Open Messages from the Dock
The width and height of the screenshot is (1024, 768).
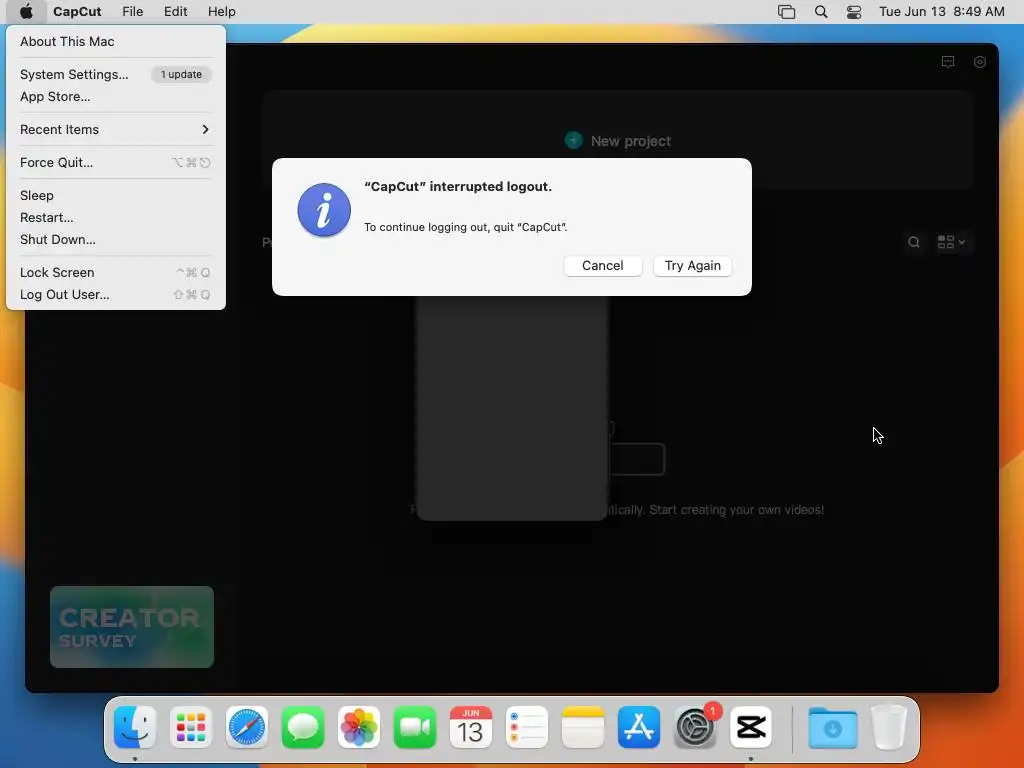tap(303, 728)
